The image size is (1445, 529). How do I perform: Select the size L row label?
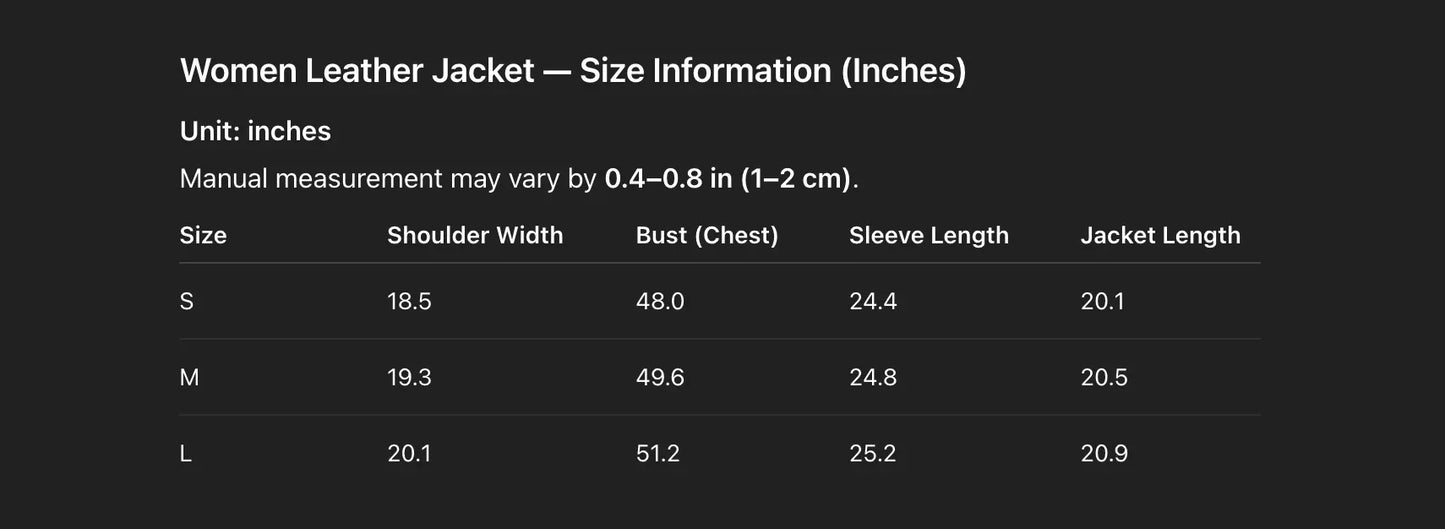pyautogui.click(x=186, y=453)
